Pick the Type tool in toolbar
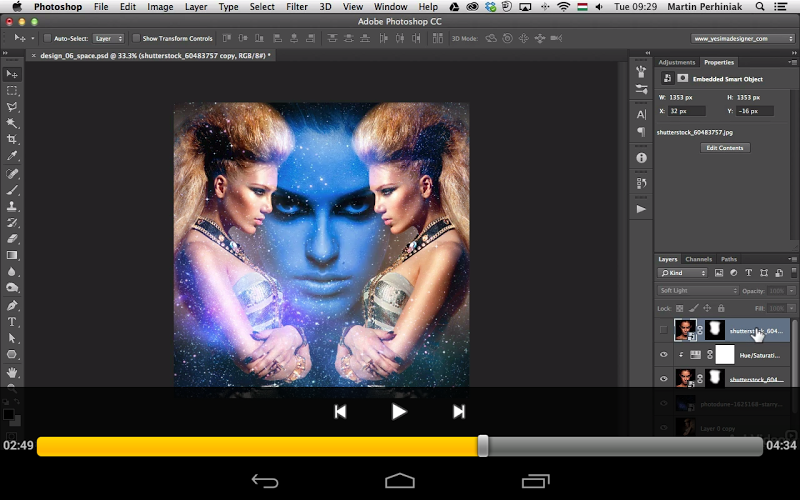This screenshot has width=800, height=500. [12, 321]
